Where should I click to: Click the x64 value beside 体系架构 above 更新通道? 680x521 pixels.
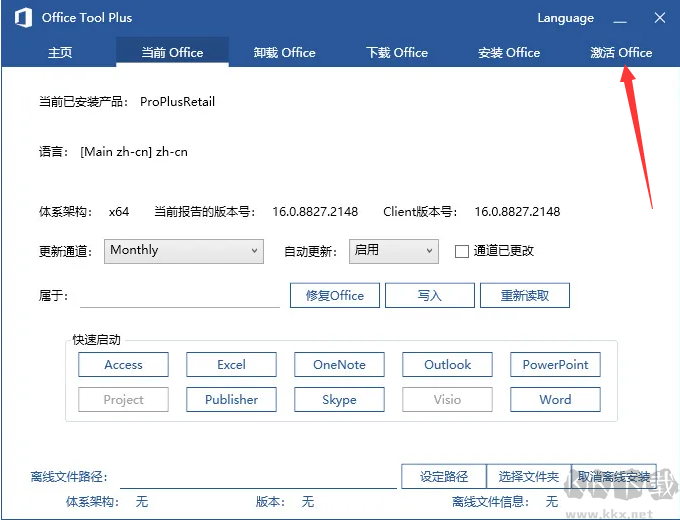(x=119, y=212)
